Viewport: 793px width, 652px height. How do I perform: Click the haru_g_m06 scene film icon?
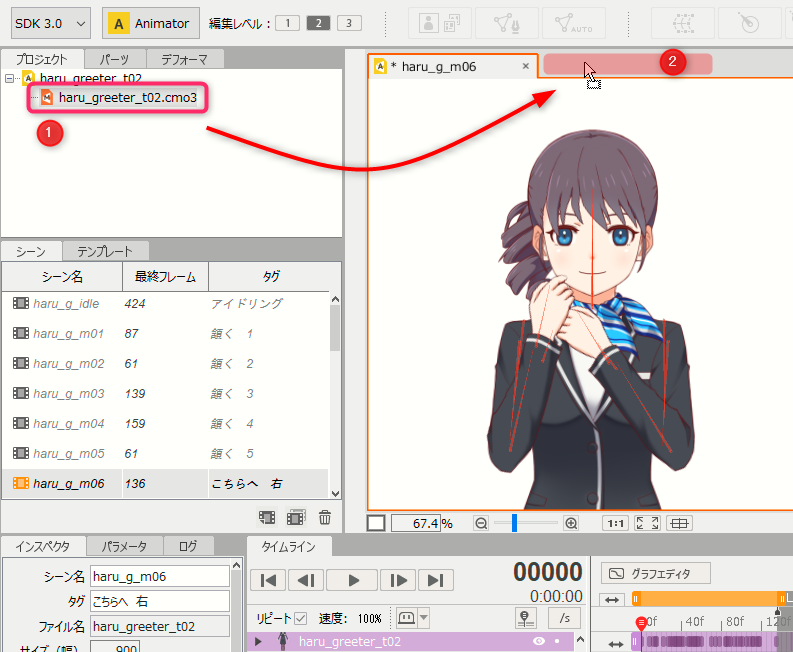pyautogui.click(x=21, y=483)
